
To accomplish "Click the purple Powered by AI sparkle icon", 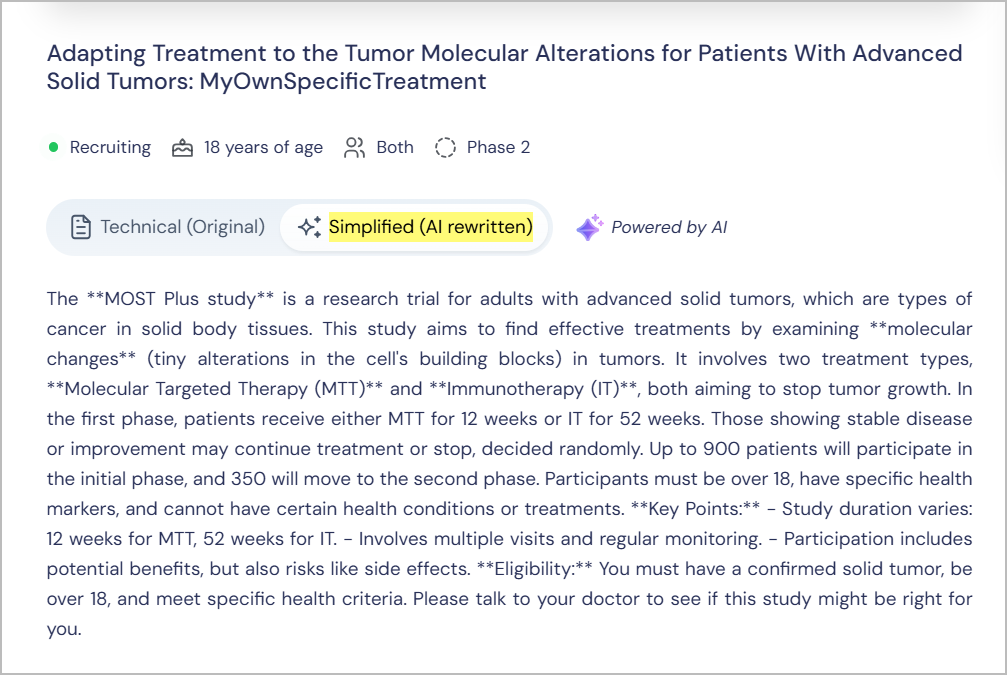I will 589,227.
